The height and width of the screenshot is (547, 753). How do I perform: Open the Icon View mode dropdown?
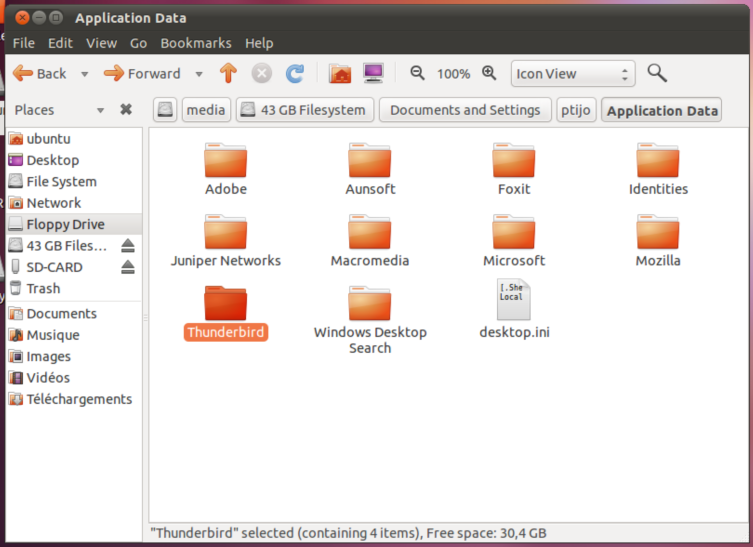[x=573, y=73]
